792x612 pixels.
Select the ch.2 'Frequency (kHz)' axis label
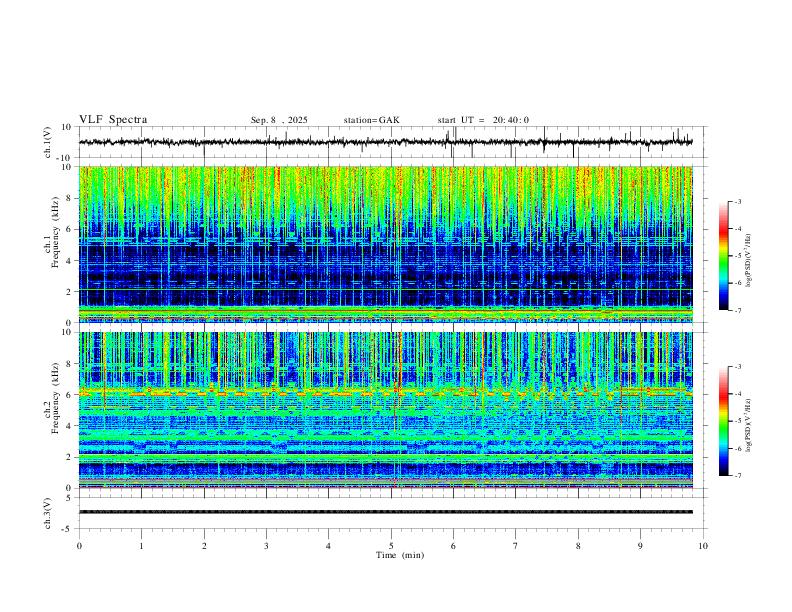[55, 397]
